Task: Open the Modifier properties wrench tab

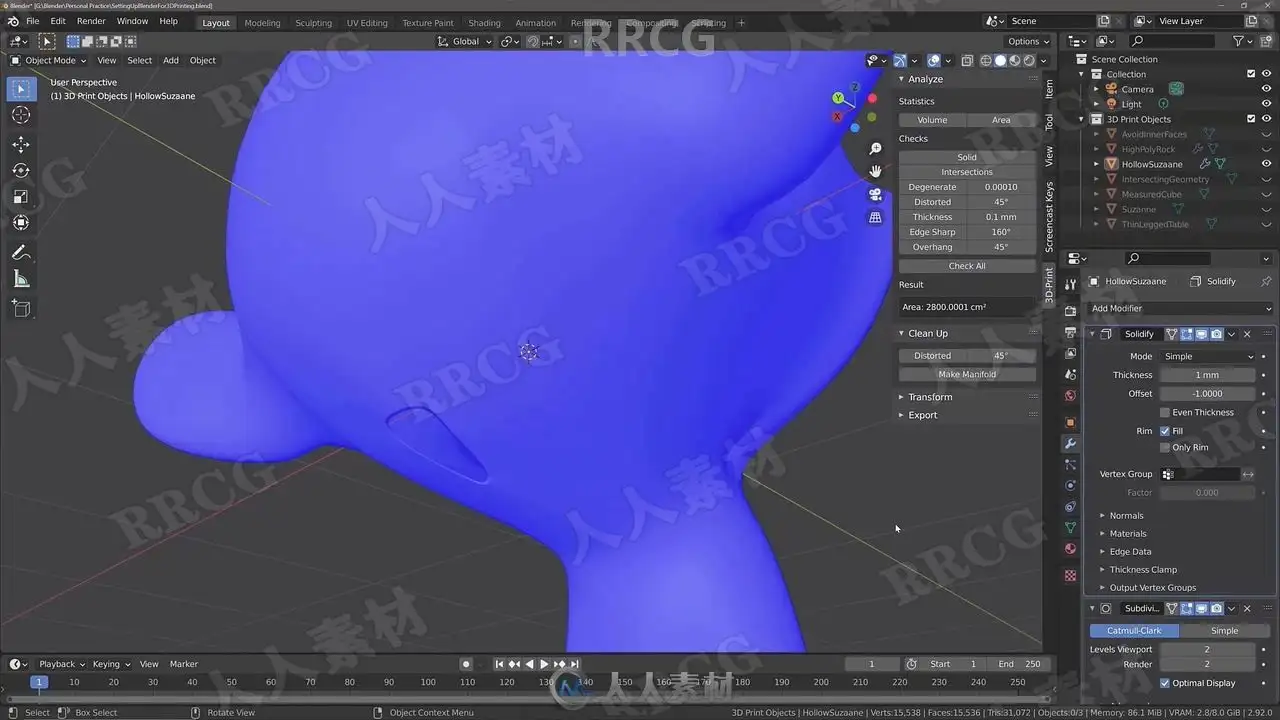Action: (x=1070, y=443)
